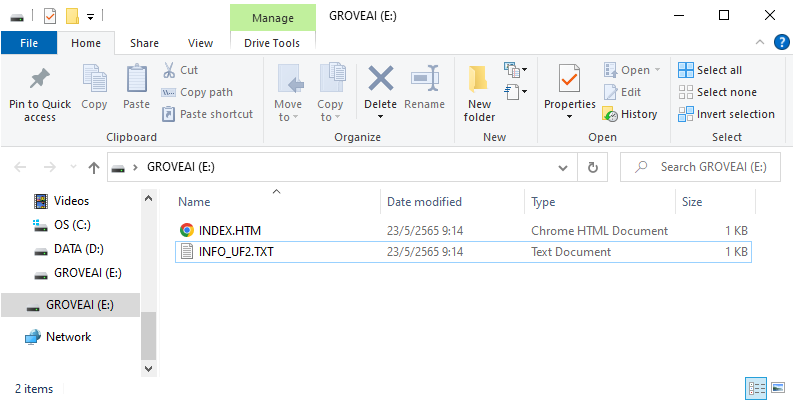This screenshot has width=794, height=401.
Task: Collapse the ribbon with chevron arrow
Action: (760, 43)
